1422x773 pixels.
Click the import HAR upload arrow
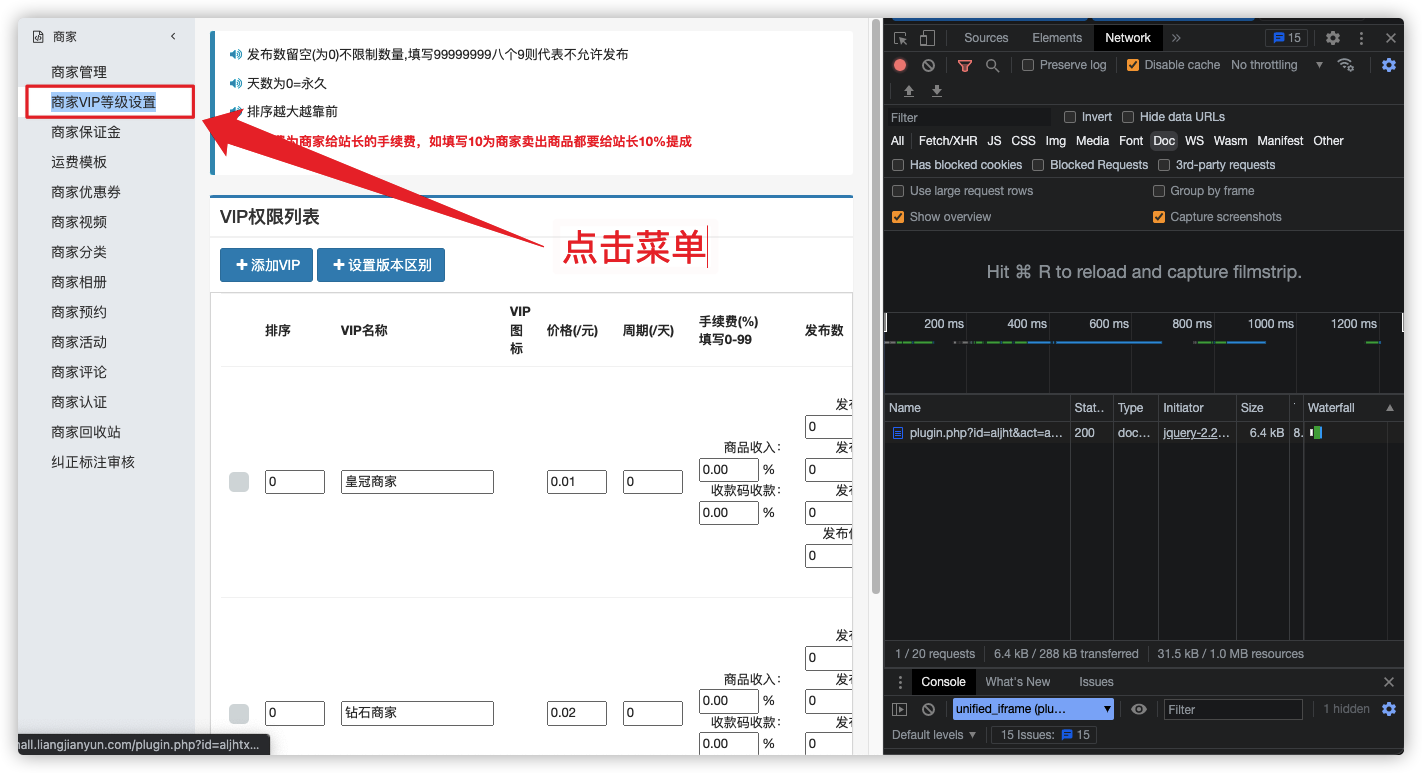tap(909, 91)
